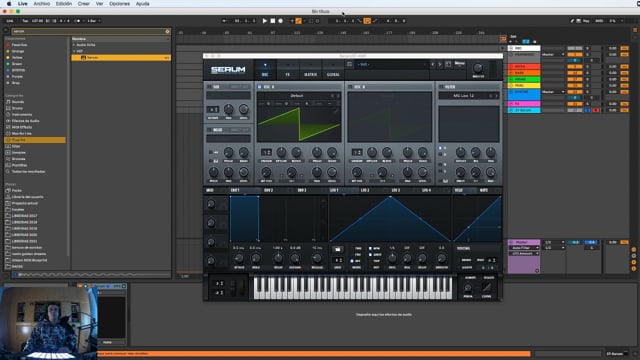Open the Clips browser category

16,146
